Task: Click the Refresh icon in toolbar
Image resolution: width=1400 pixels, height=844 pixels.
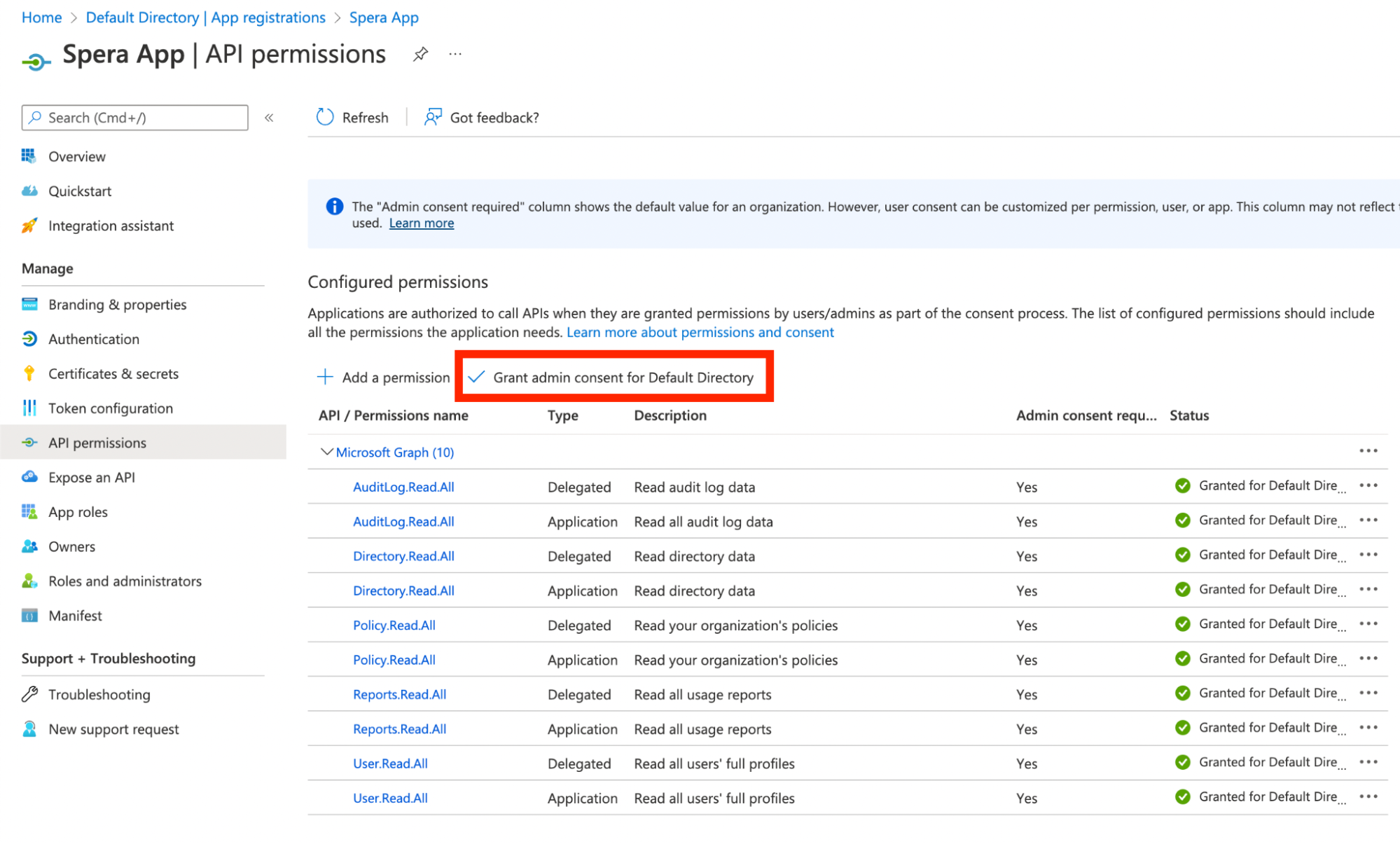Action: tap(325, 117)
